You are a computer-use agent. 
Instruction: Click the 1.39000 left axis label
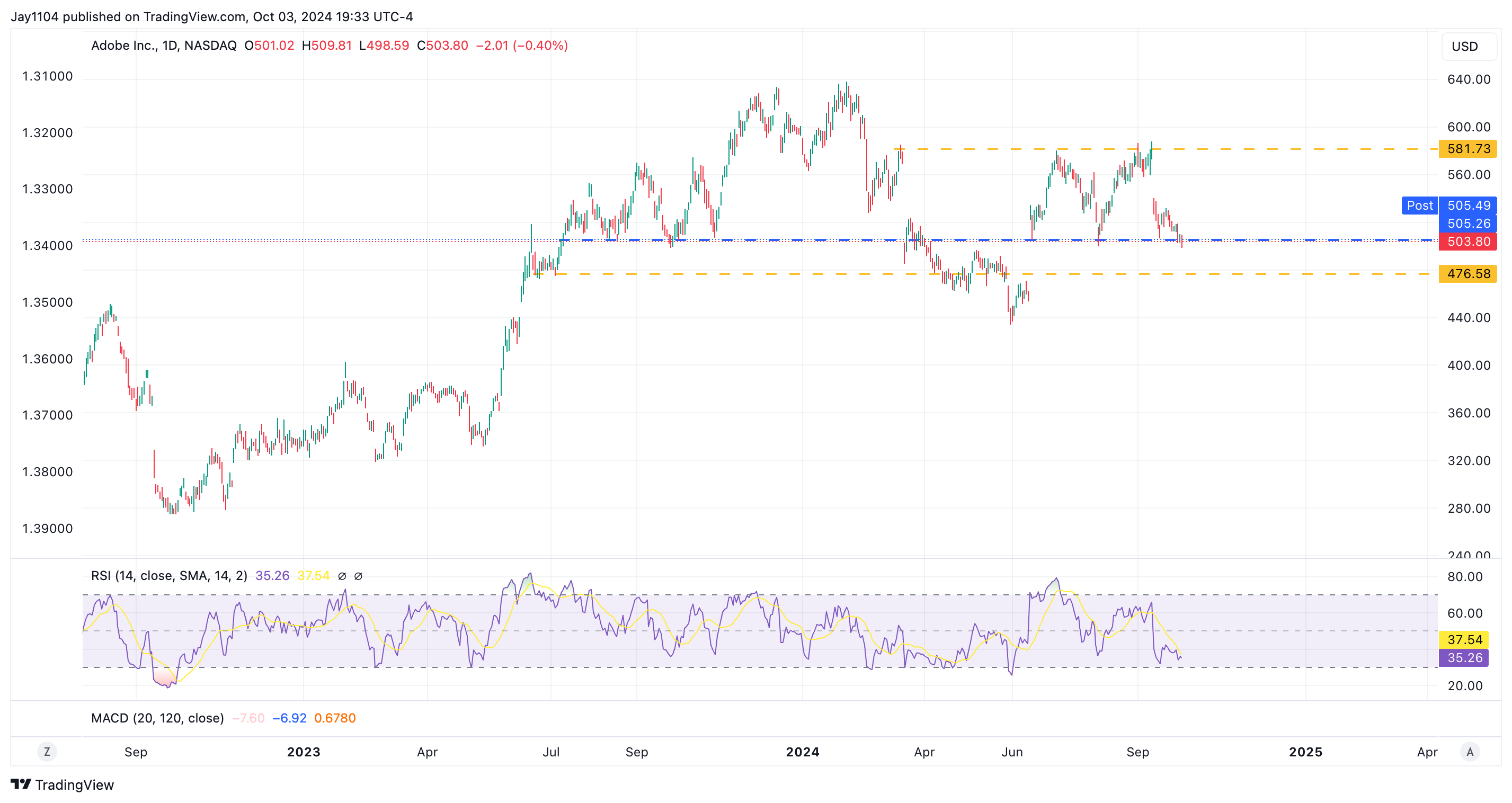(x=48, y=528)
